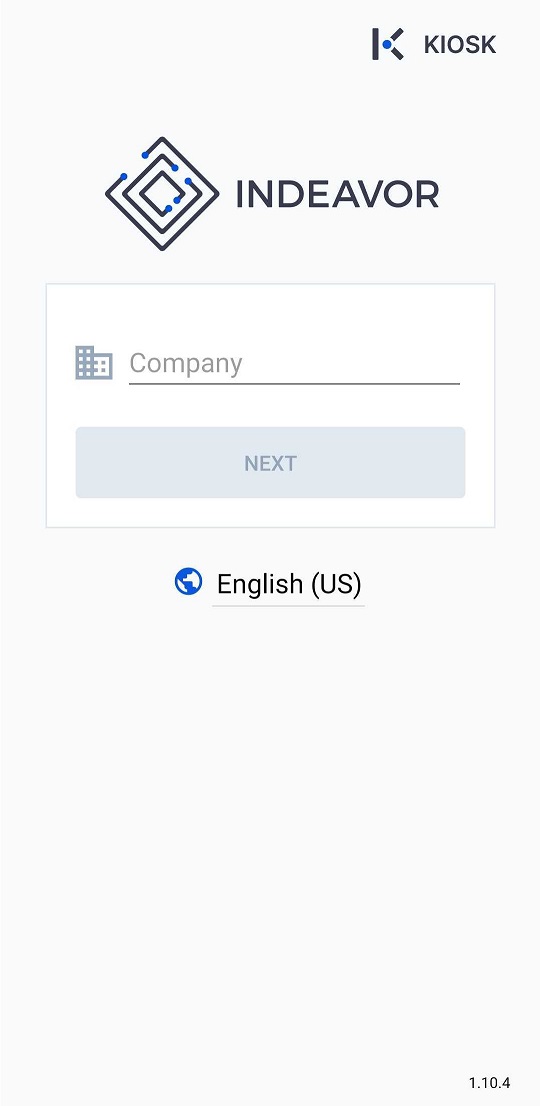Click the underline of the Company field
This screenshot has height=1106, width=540.
(294, 383)
